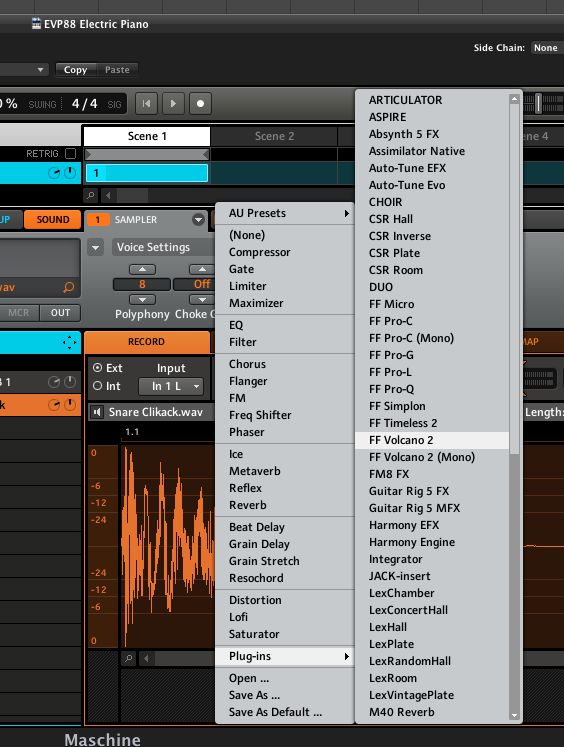Click the Copy button

[x=75, y=70]
